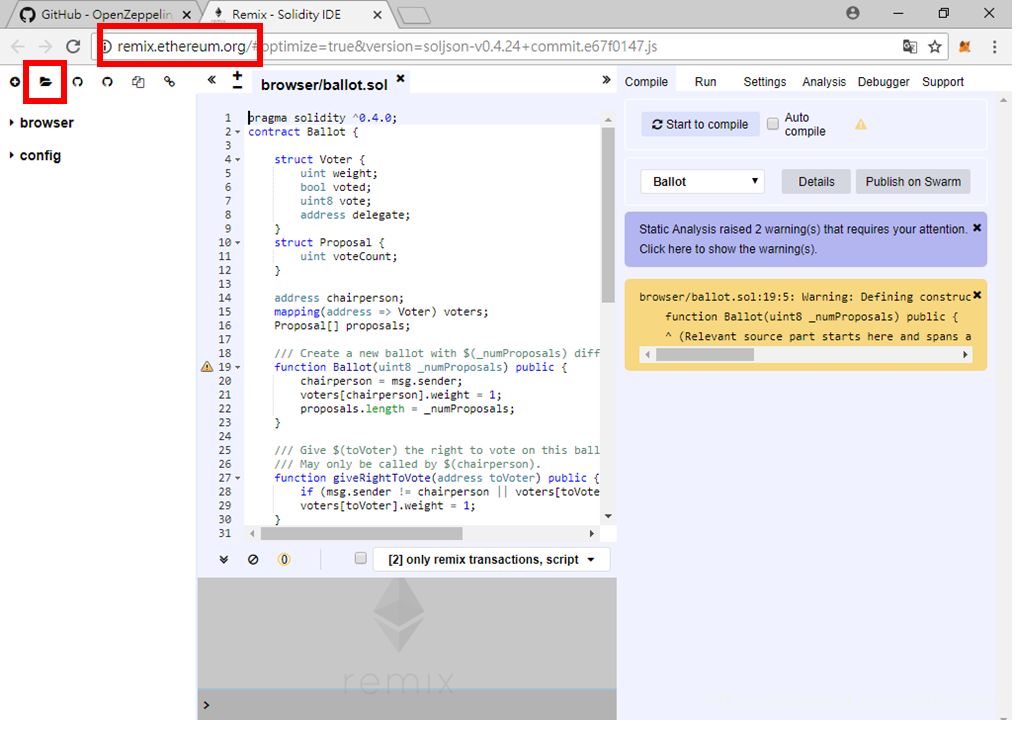Update the GitHub gist icon
Viewport: 1016px width, 729px height.
(108, 82)
